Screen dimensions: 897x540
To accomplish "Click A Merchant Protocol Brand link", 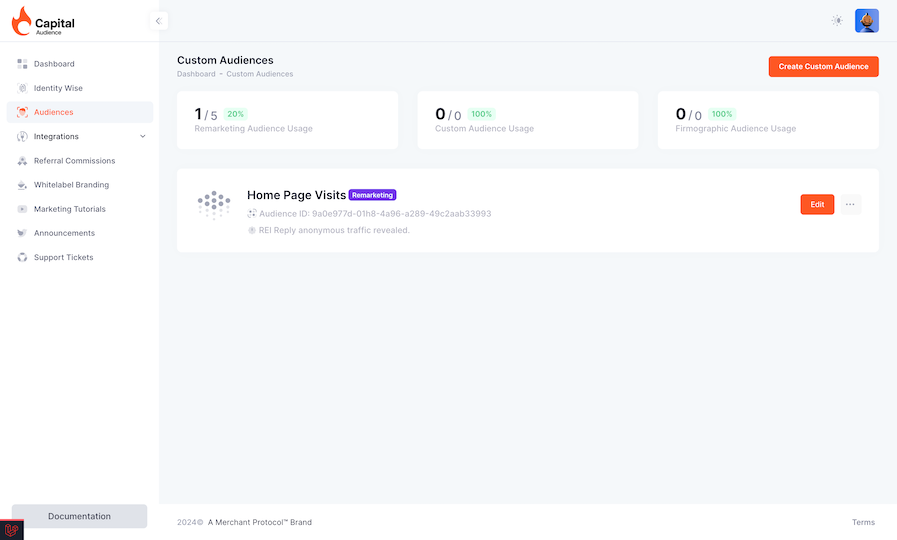I will click(260, 522).
